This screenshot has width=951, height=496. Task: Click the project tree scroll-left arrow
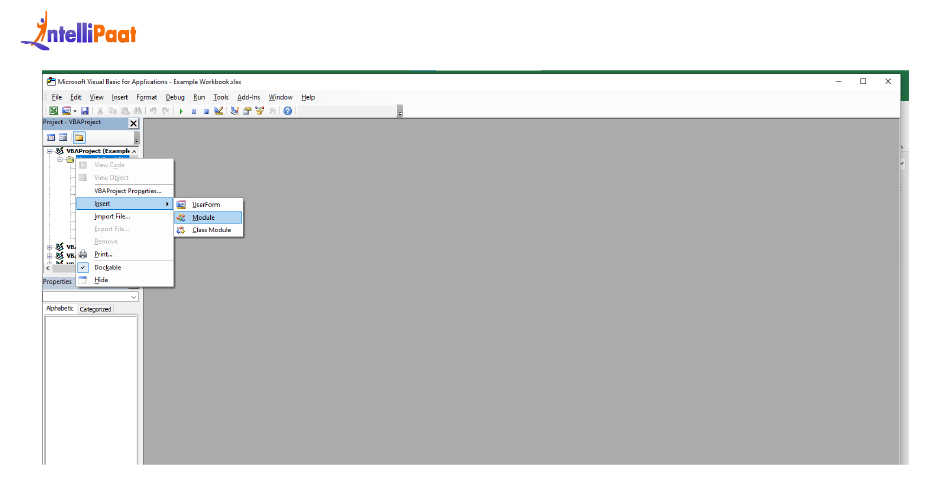48,268
